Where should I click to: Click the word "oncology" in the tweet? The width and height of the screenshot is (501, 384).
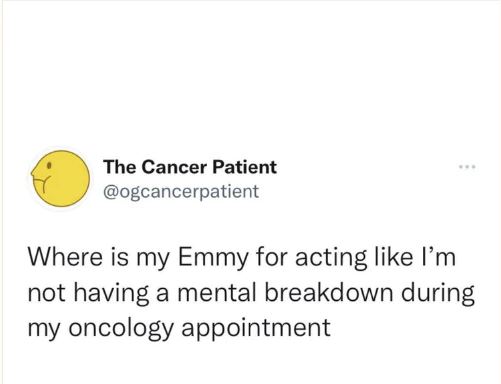pyautogui.click(x=122, y=328)
